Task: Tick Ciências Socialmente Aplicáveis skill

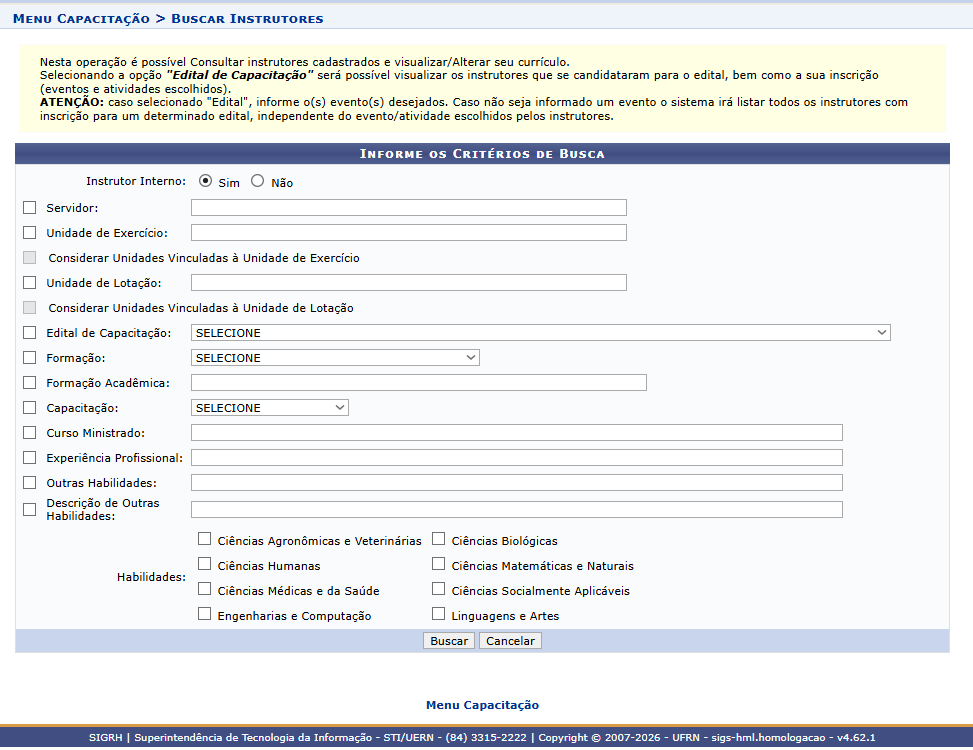Action: (x=438, y=589)
